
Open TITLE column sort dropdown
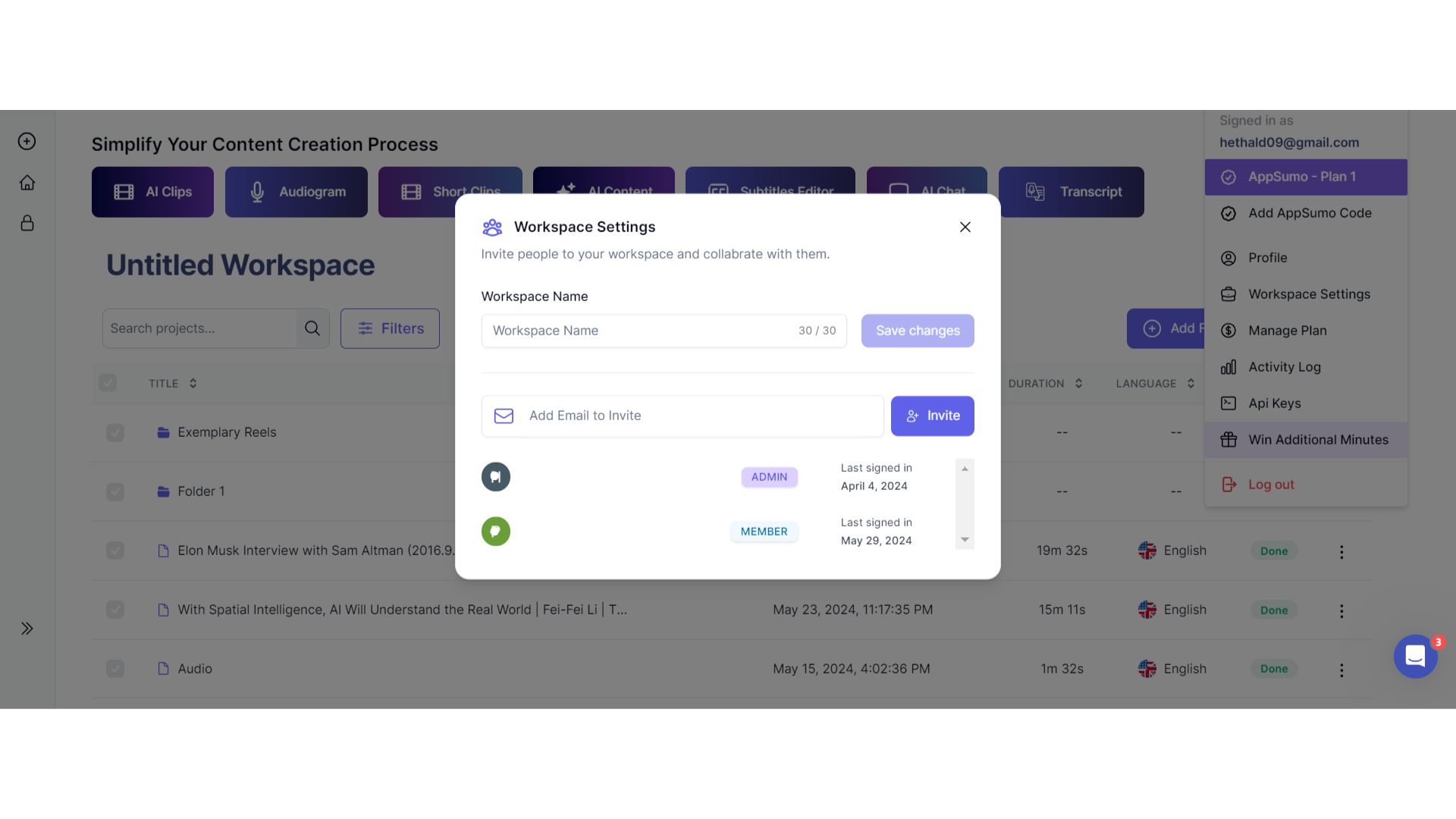(192, 383)
